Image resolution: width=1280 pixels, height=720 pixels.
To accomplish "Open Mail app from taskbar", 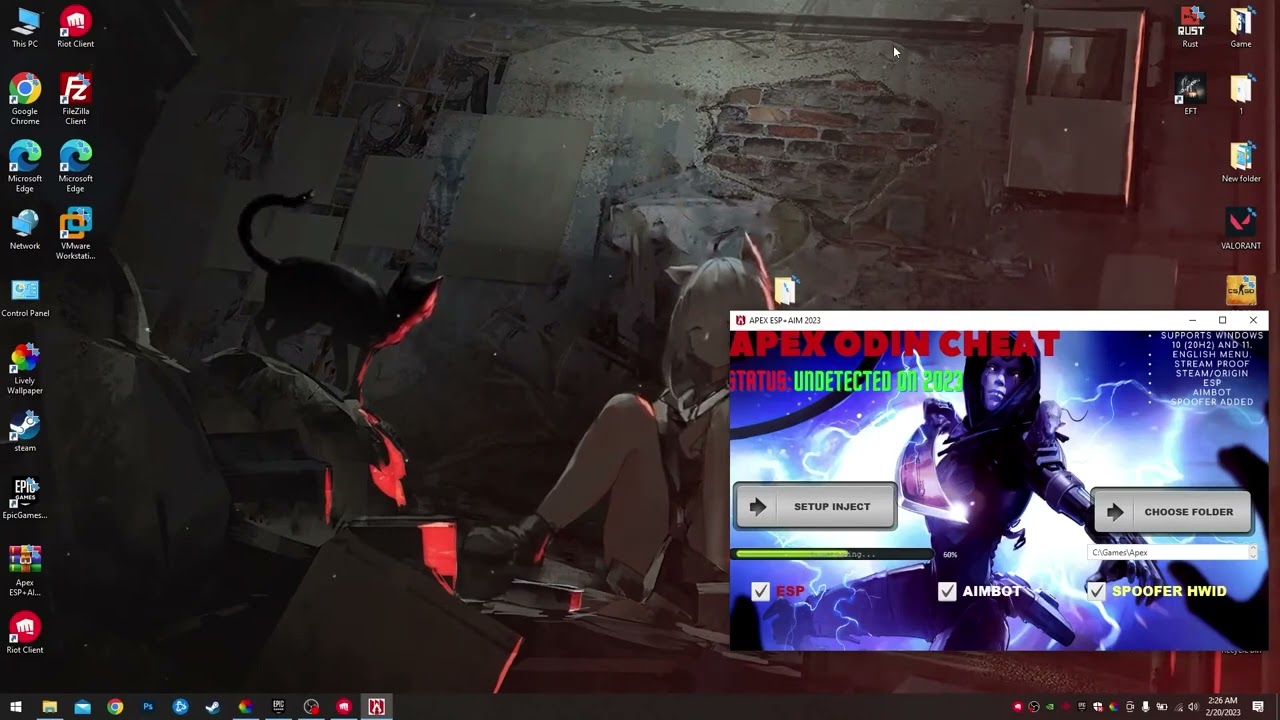I will click(82, 707).
